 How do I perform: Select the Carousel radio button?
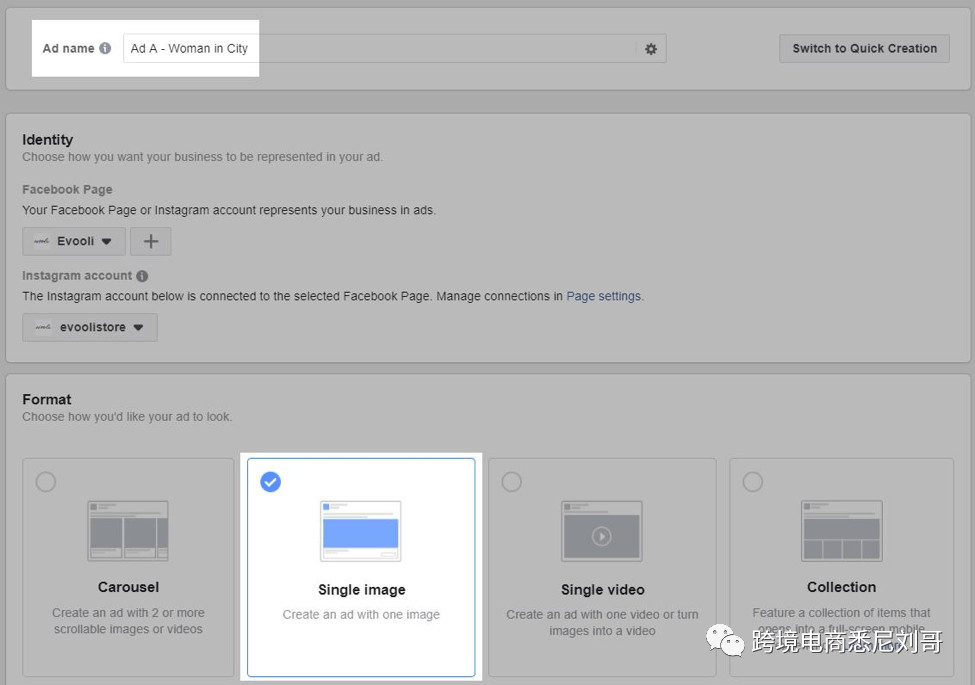46,482
